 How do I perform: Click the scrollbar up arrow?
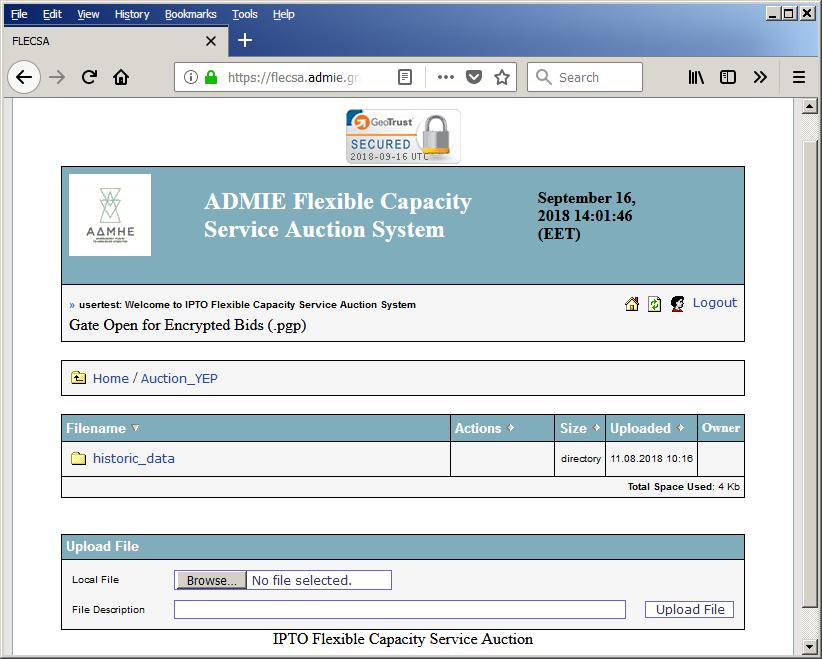(x=809, y=106)
